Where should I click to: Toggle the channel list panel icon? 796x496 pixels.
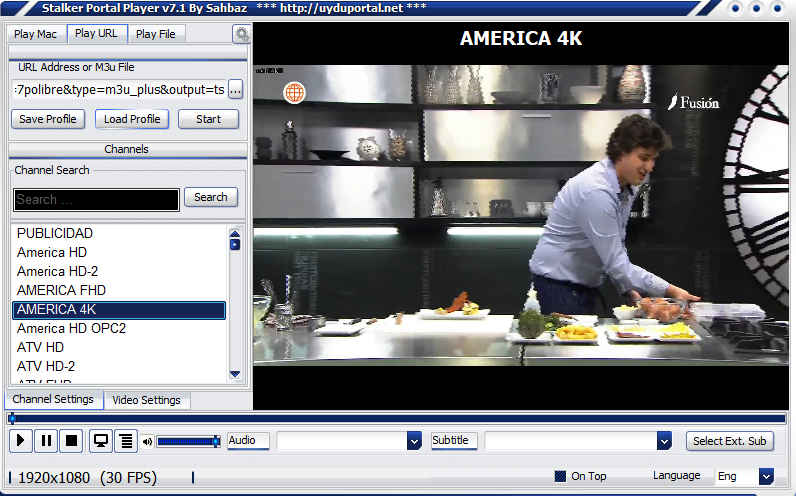point(126,440)
